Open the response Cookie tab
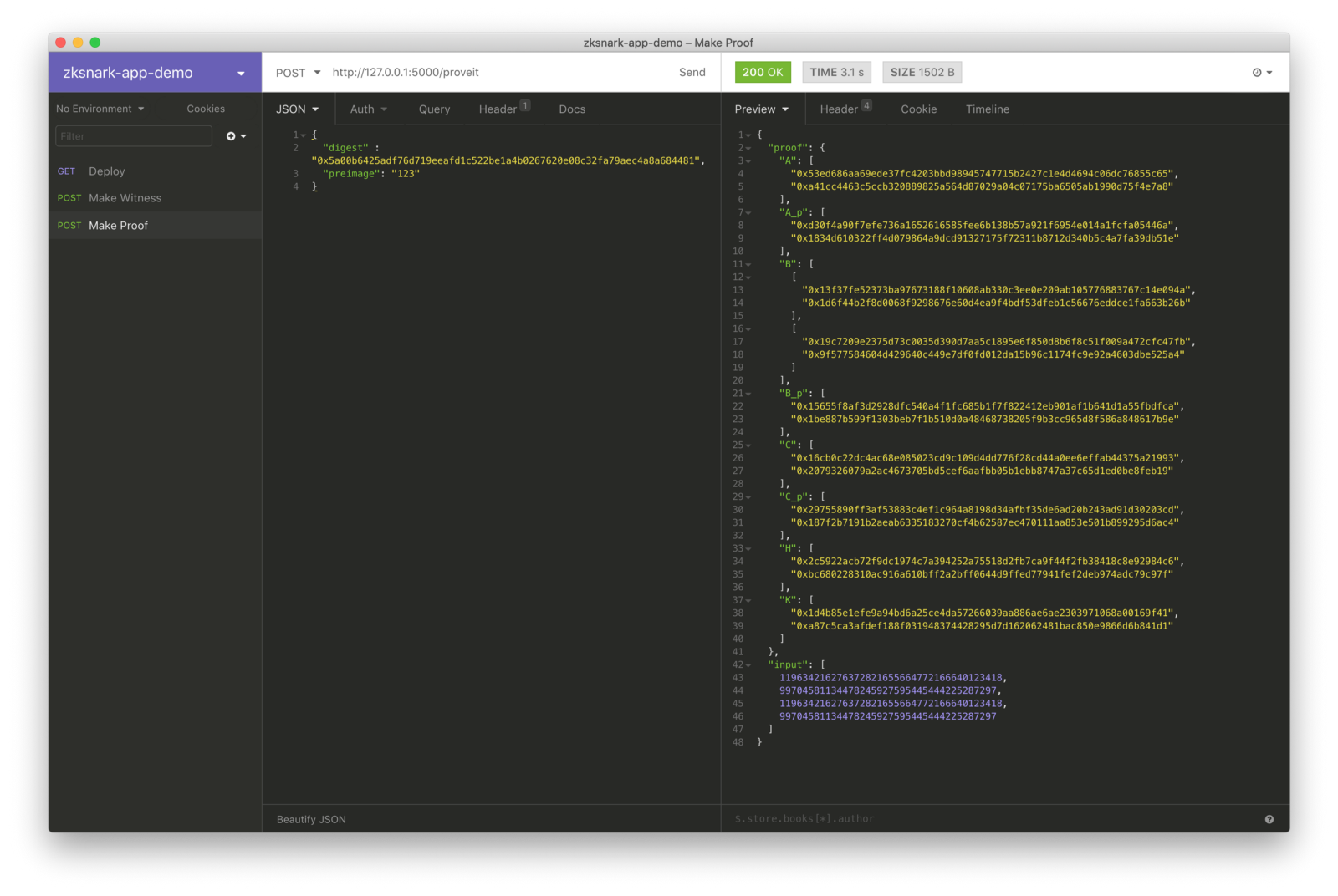Screen dimensions: 1338x896 (x=918, y=109)
